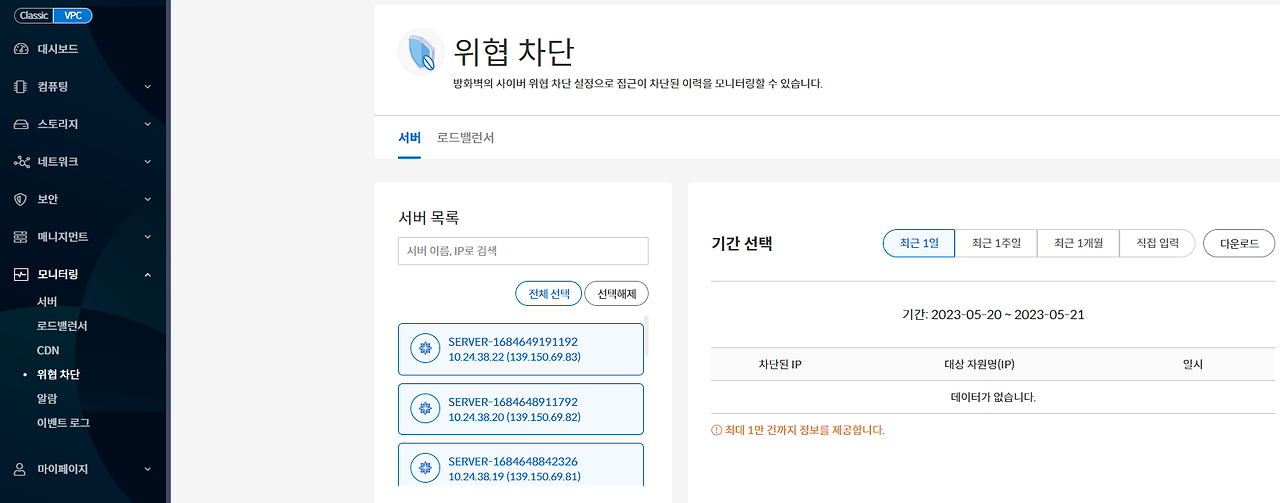Click the 보안 shield icon
1280x503 pixels.
coord(20,199)
